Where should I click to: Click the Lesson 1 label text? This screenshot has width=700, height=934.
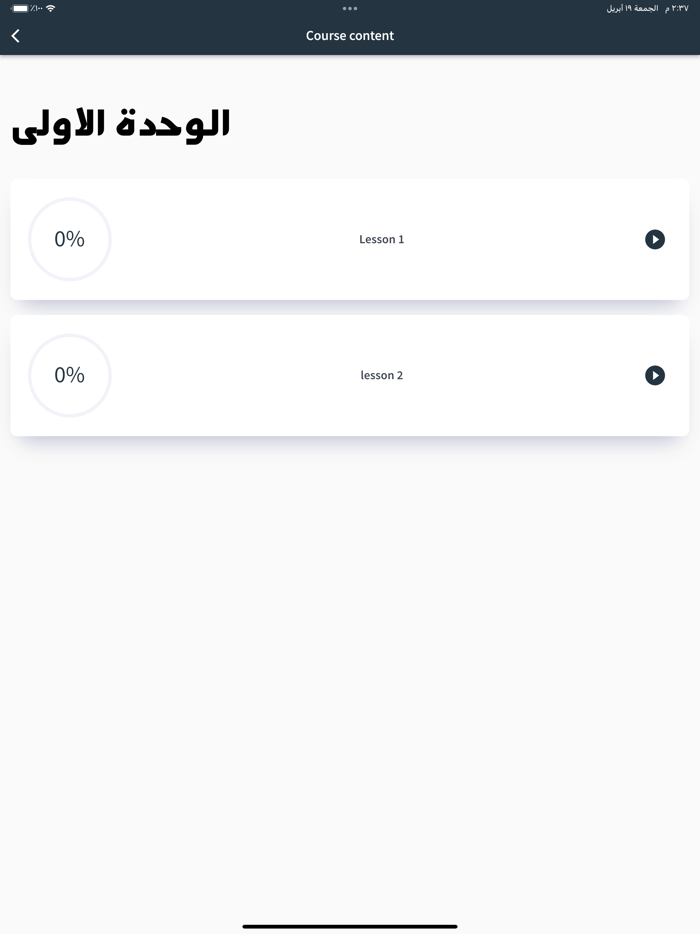381,239
